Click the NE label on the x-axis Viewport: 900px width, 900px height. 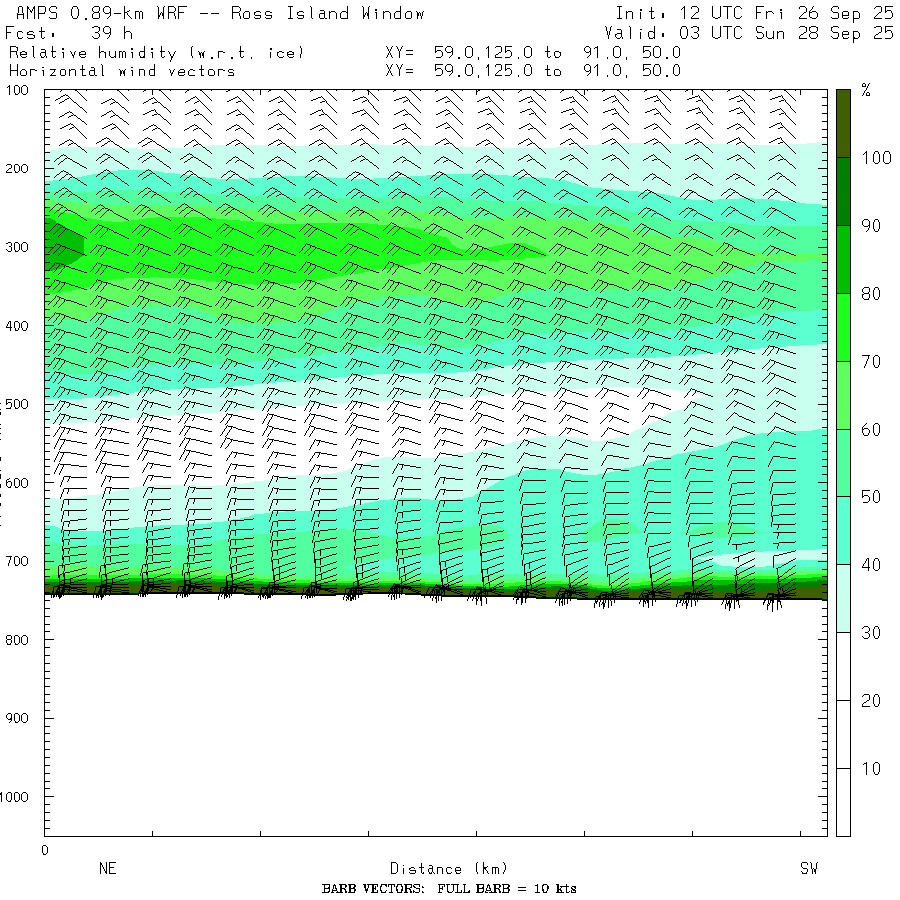107,869
